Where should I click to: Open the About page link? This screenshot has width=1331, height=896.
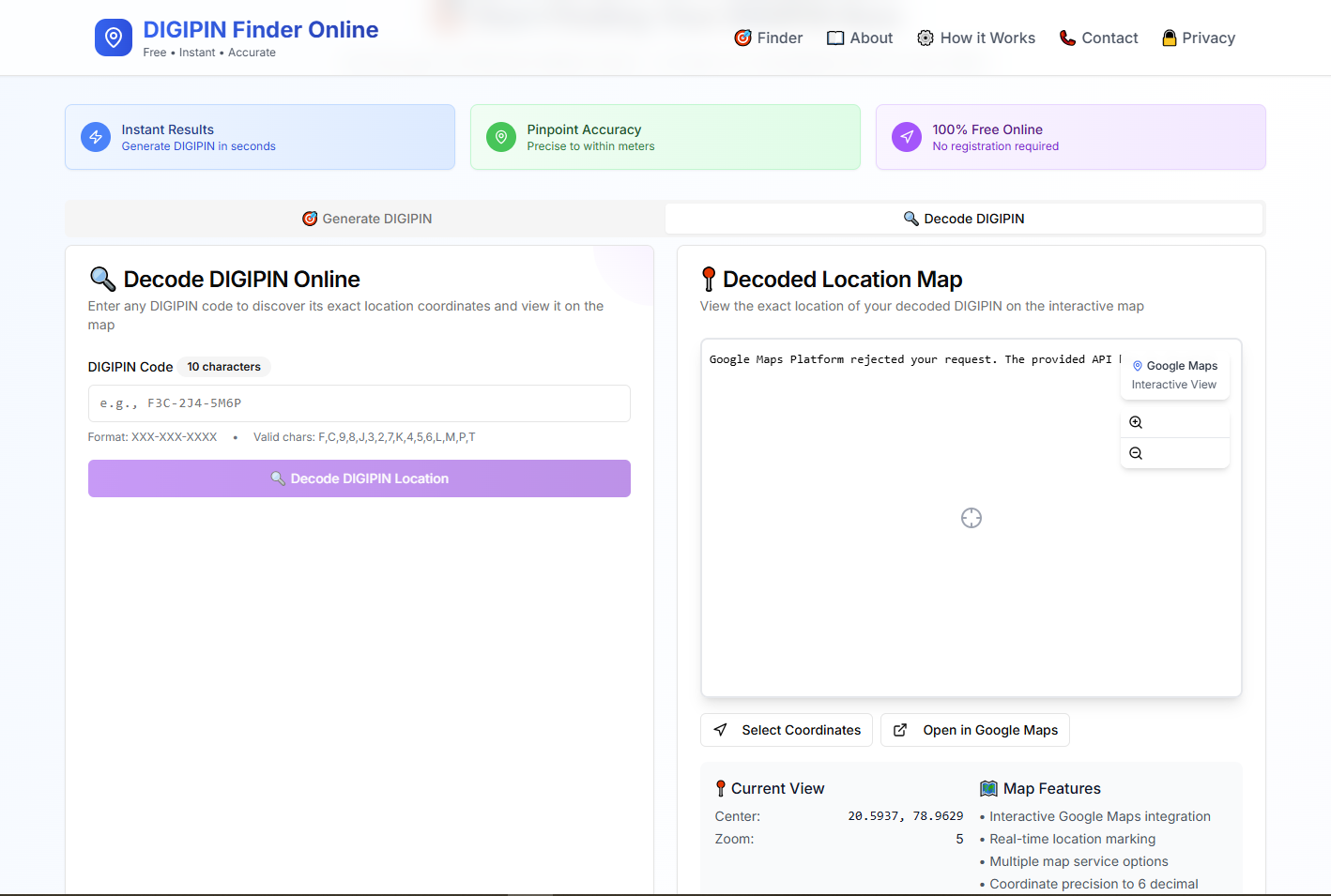pyautogui.click(x=859, y=38)
